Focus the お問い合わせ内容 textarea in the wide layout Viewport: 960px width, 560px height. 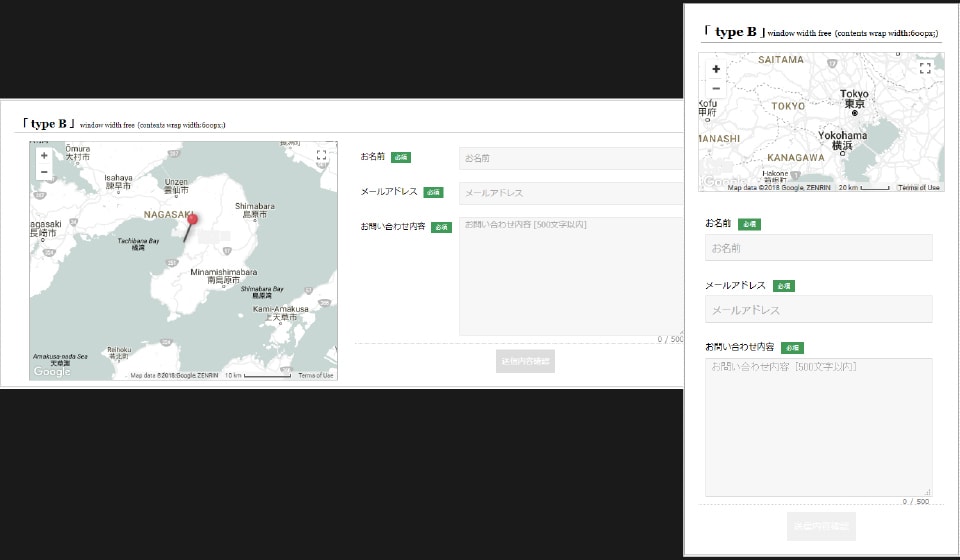(x=571, y=276)
